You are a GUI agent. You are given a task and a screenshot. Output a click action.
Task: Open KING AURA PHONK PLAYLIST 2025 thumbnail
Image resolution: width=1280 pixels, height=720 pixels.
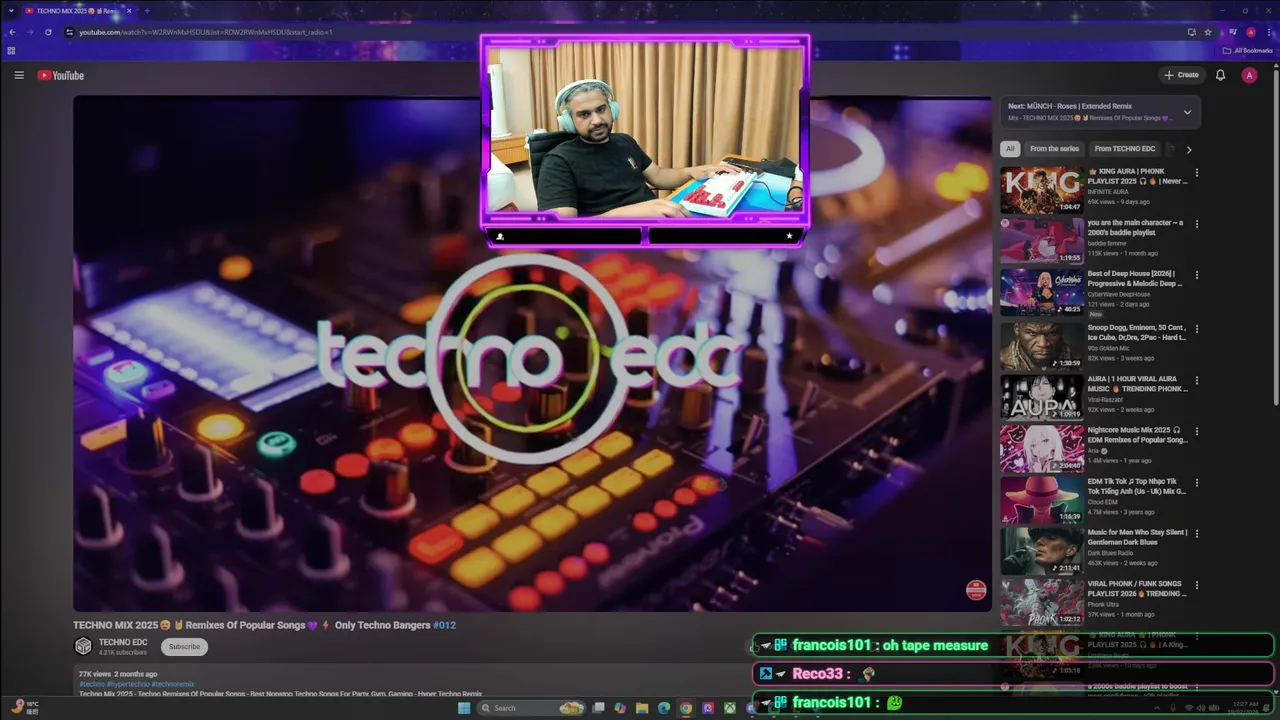1042,190
